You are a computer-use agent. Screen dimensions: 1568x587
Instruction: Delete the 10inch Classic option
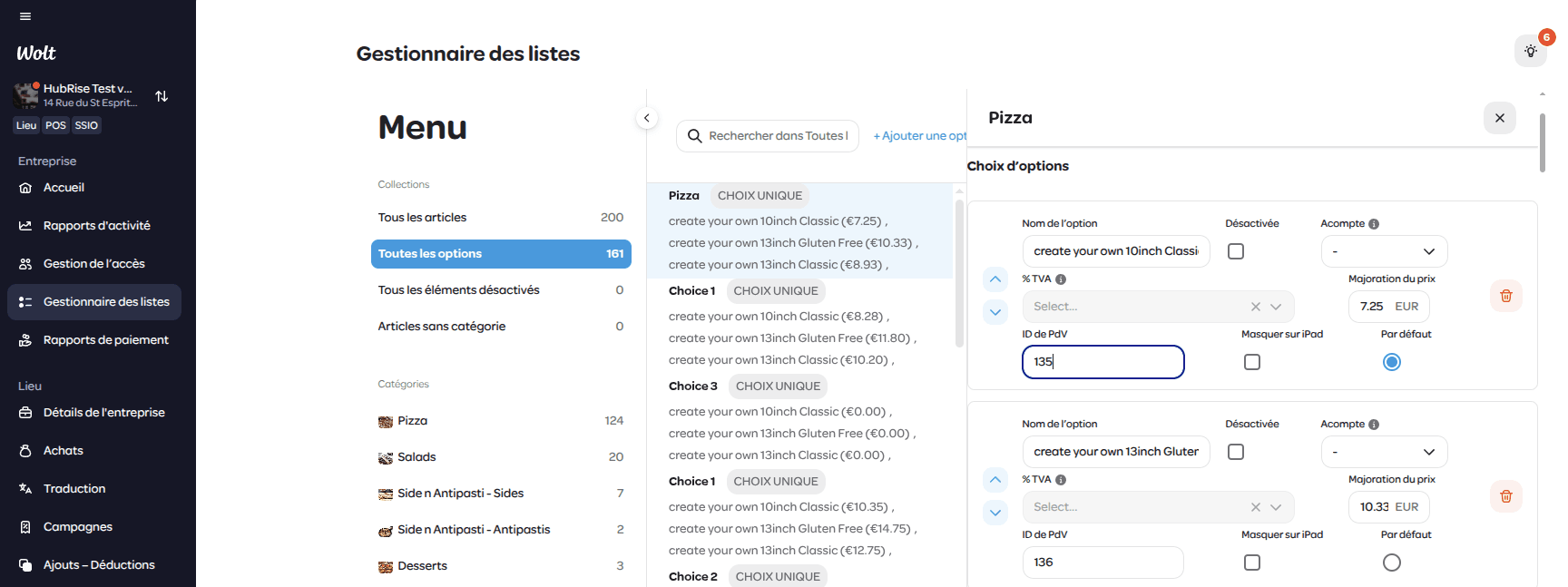tap(1505, 296)
